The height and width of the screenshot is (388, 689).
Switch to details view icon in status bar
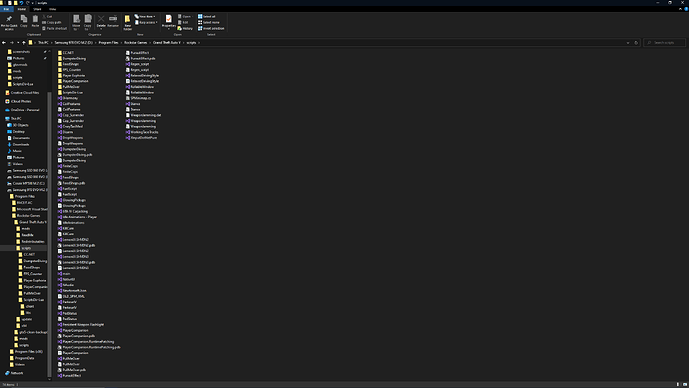pos(678,384)
